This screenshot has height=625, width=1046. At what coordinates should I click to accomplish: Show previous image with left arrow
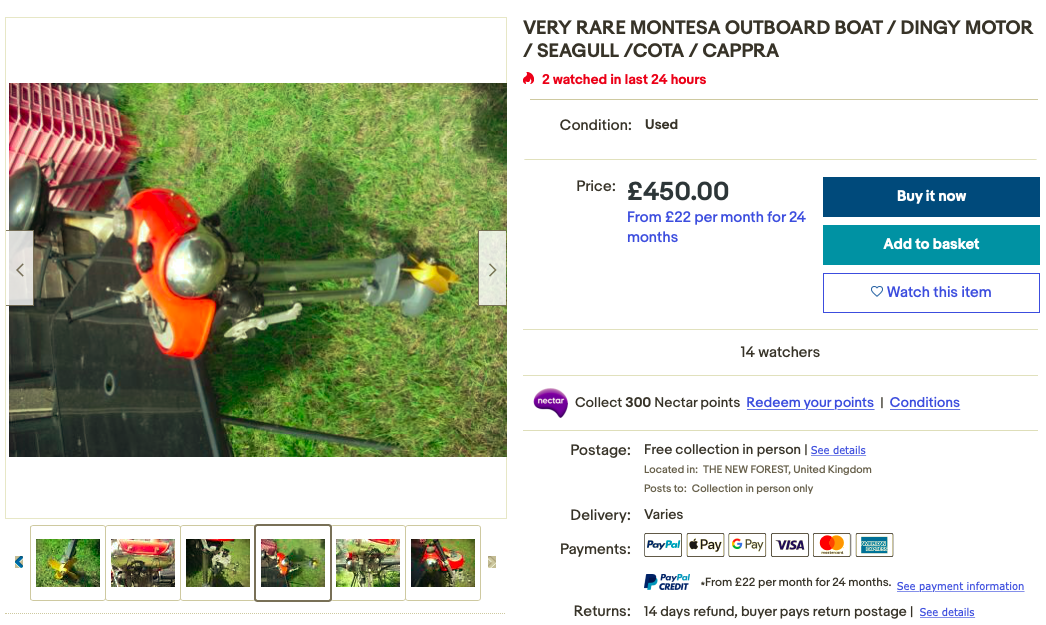pyautogui.click(x=20, y=269)
